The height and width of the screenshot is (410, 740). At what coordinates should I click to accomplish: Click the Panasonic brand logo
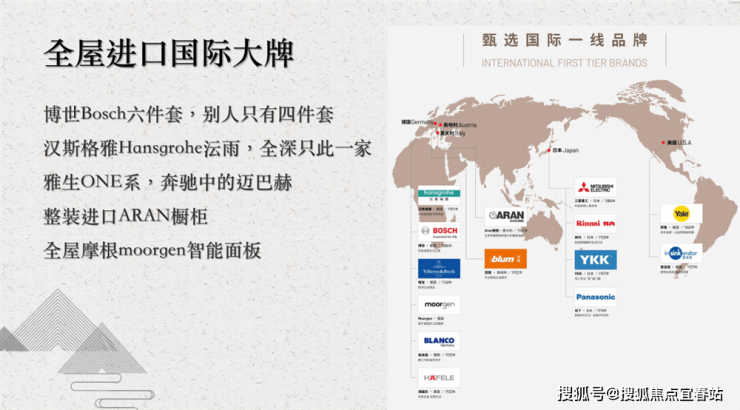click(596, 297)
